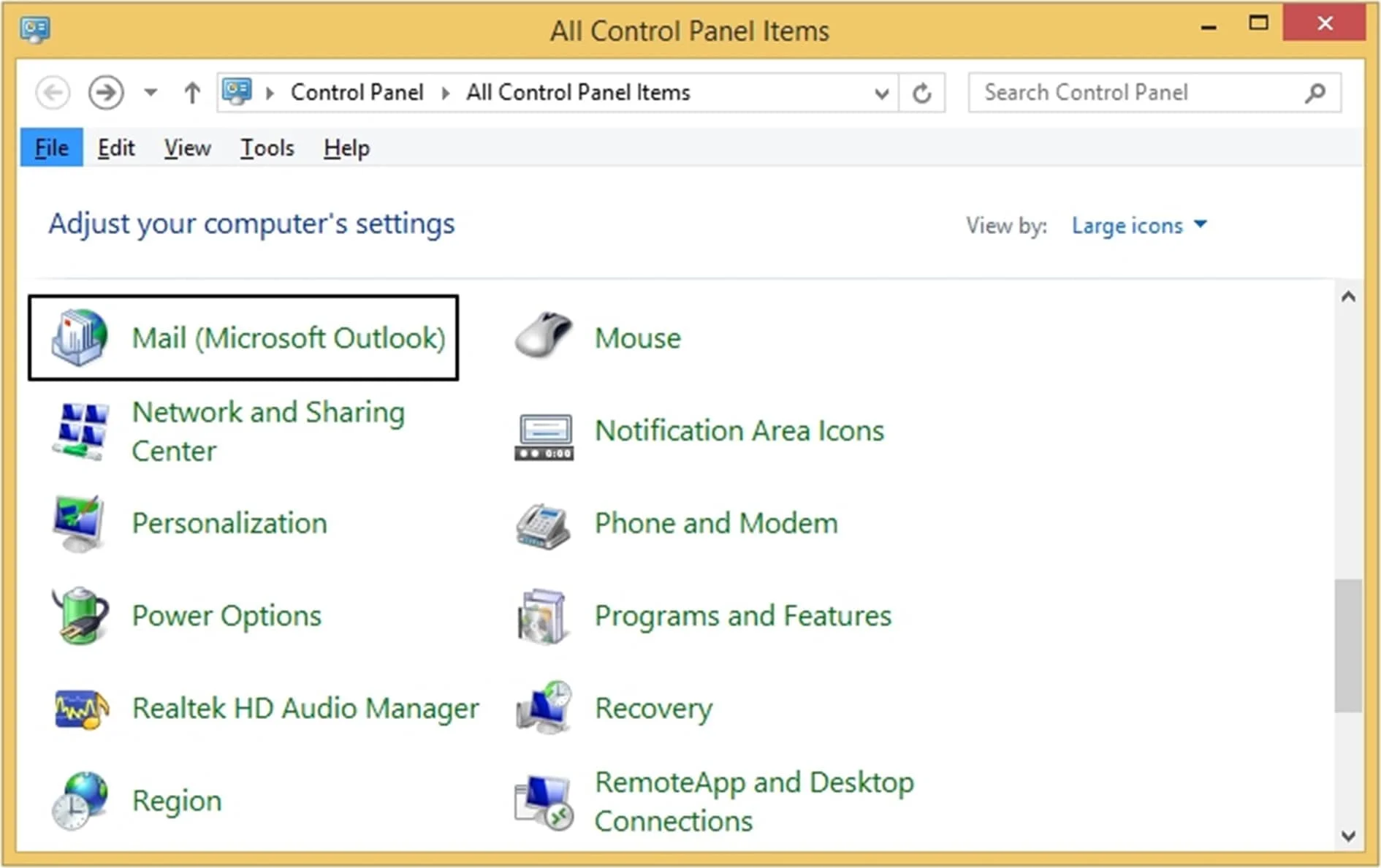Open the Personalization link
Viewport: 1381px width, 868px height.
pos(229,524)
